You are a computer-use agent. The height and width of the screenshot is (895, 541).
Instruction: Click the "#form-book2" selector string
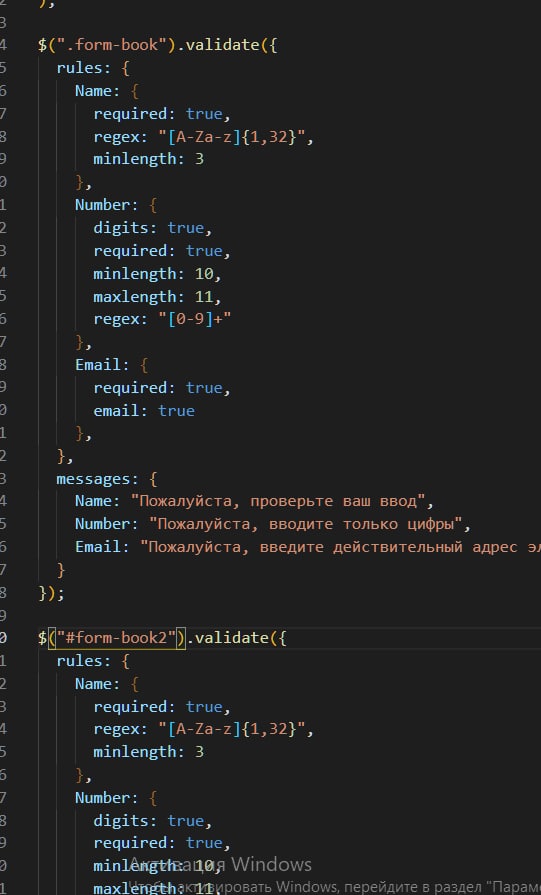tap(114, 638)
